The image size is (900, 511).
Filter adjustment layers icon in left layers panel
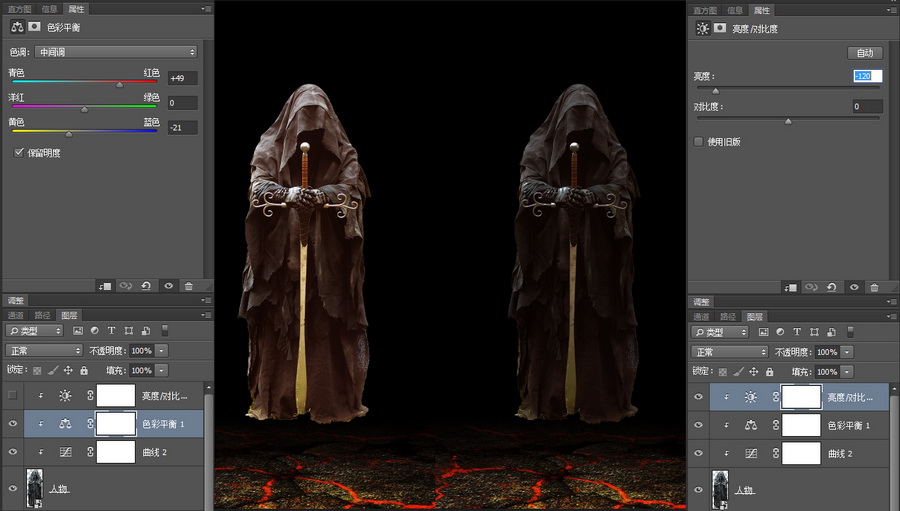click(95, 331)
